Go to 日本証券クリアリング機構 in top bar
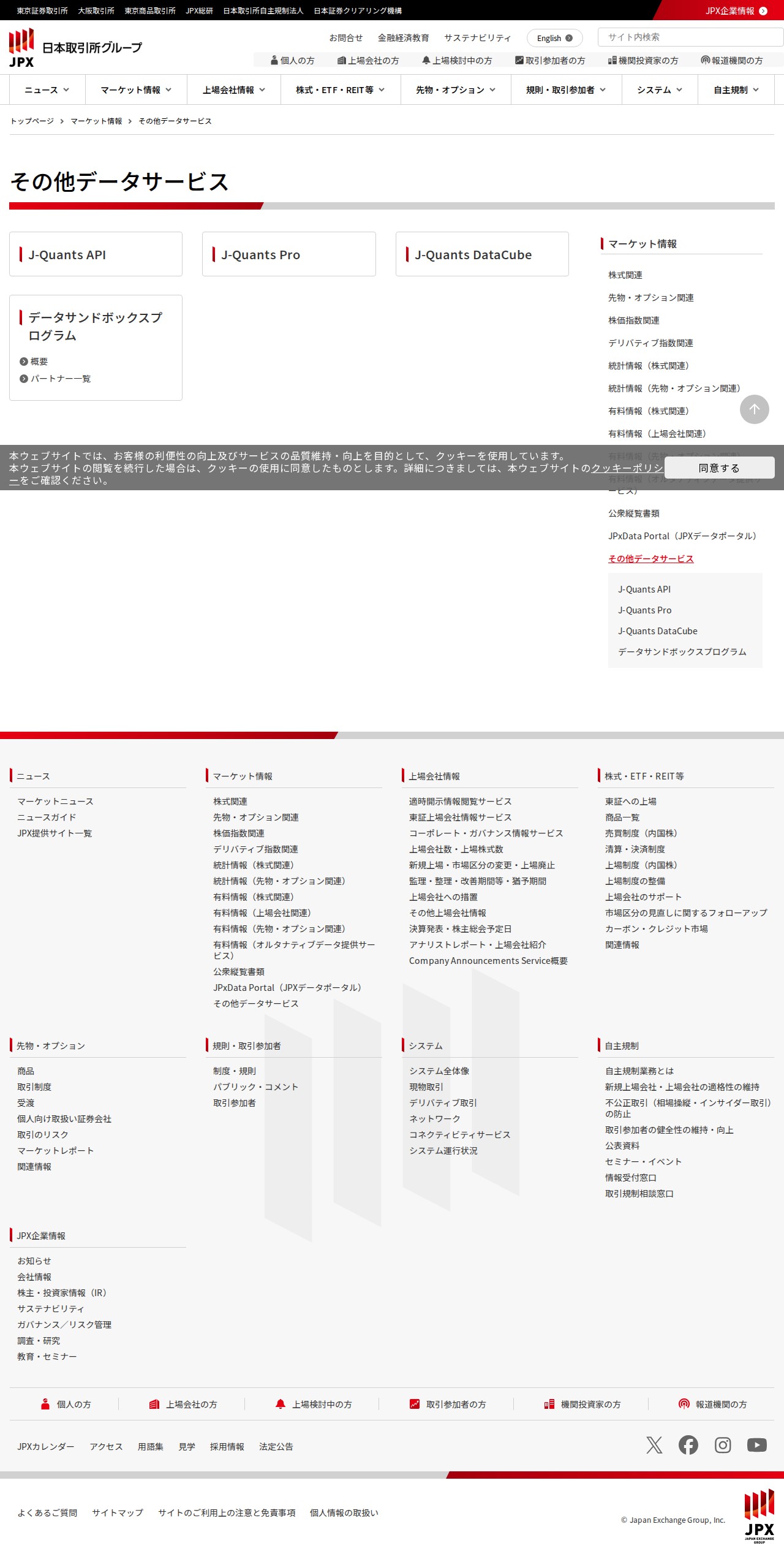Viewport: 784px width, 1551px height. 358,11
